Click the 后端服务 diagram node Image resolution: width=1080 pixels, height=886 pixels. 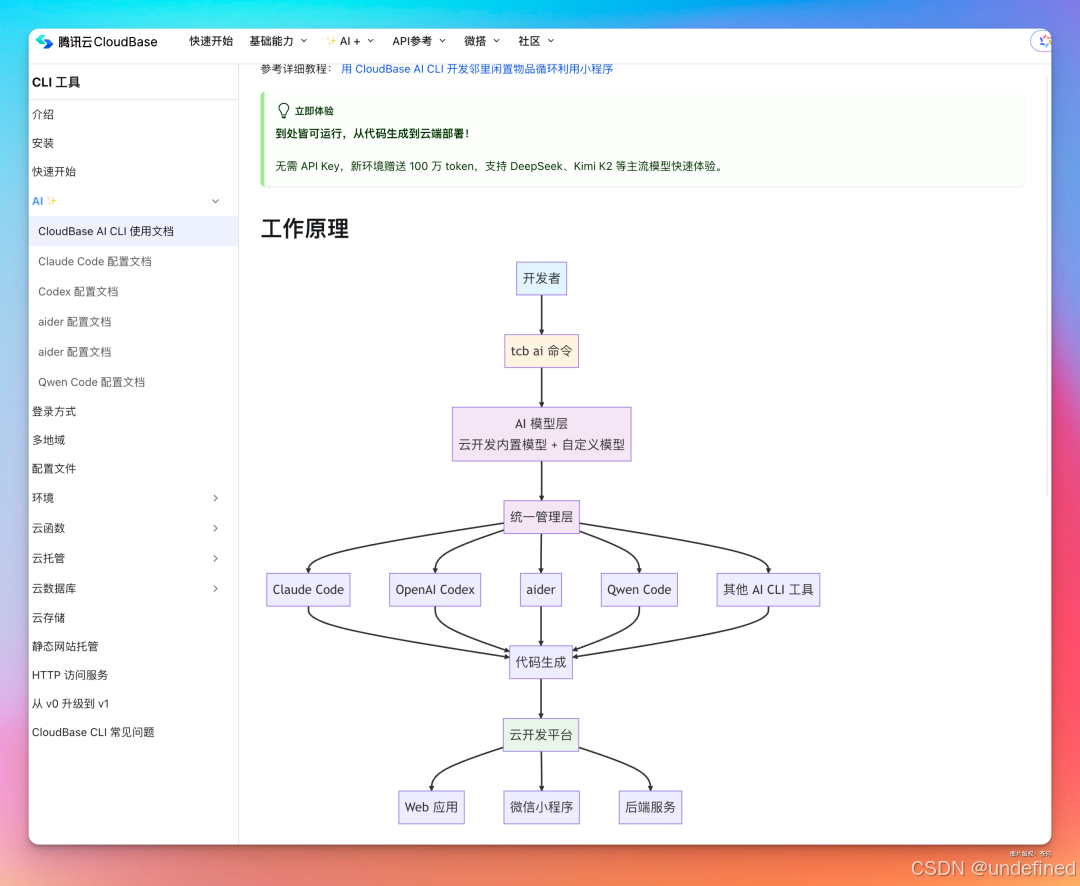point(650,807)
